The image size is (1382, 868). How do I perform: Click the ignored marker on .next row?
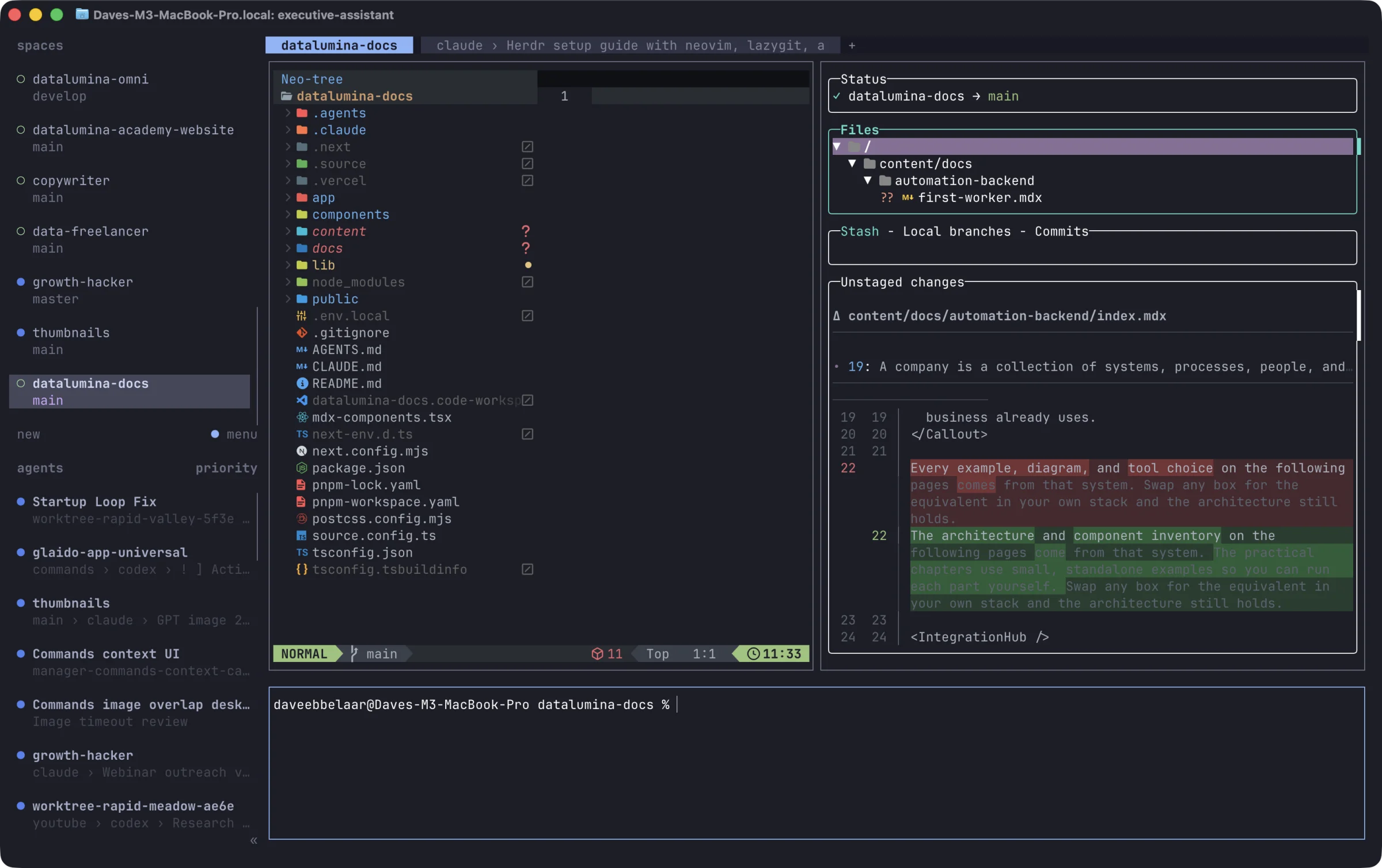point(527,147)
